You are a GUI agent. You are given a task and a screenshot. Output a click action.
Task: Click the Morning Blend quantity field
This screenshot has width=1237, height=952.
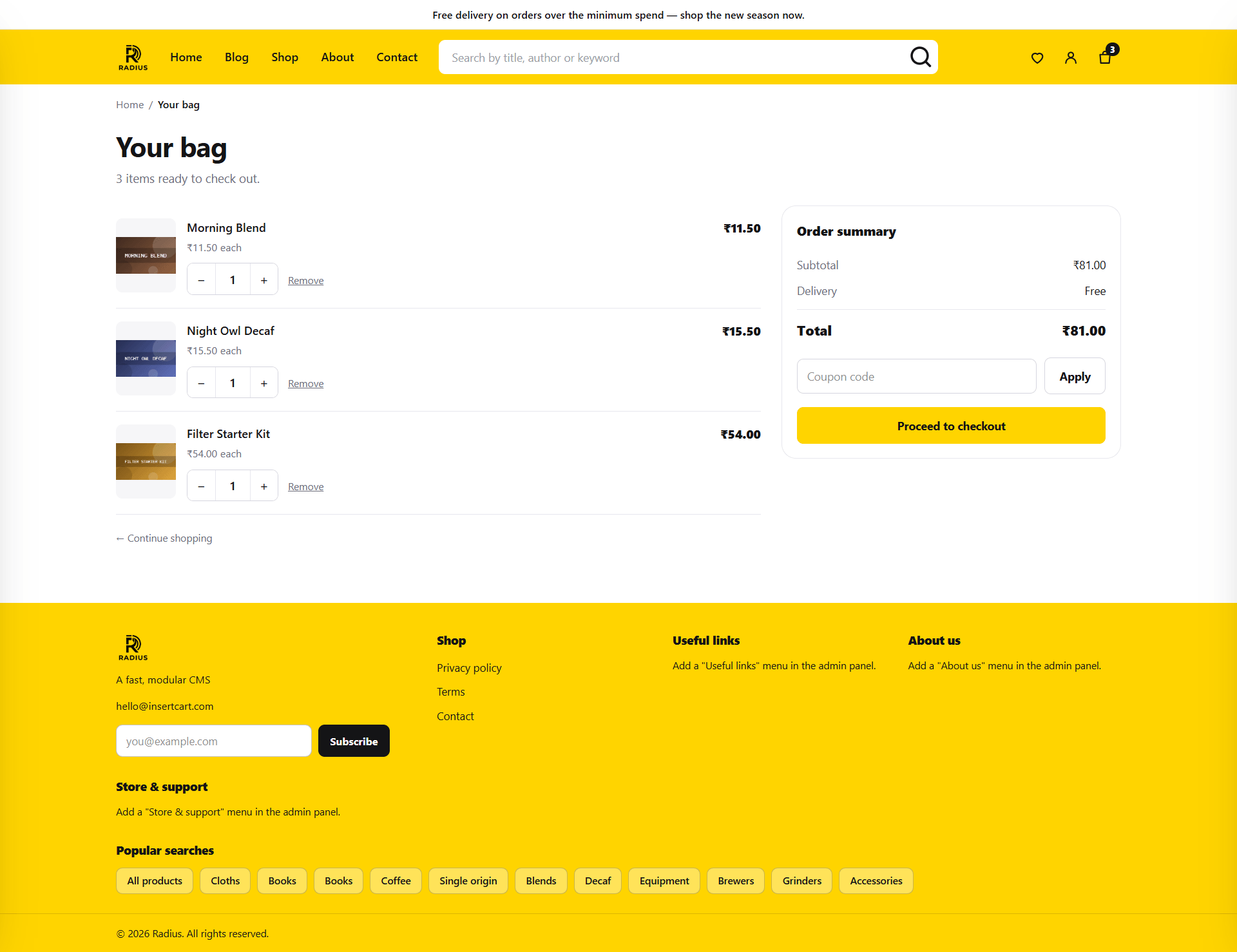(233, 280)
